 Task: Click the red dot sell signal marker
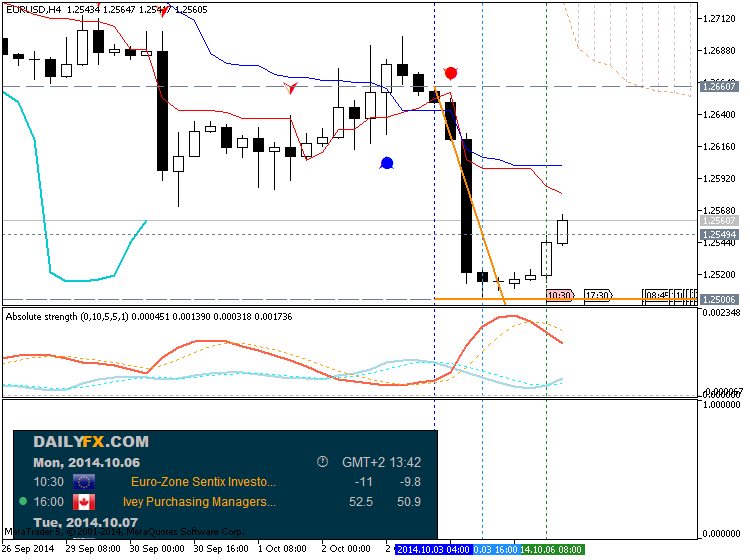(x=451, y=73)
